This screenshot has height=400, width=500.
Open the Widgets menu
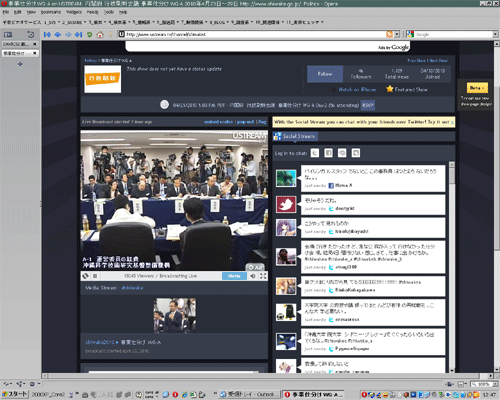74,12
